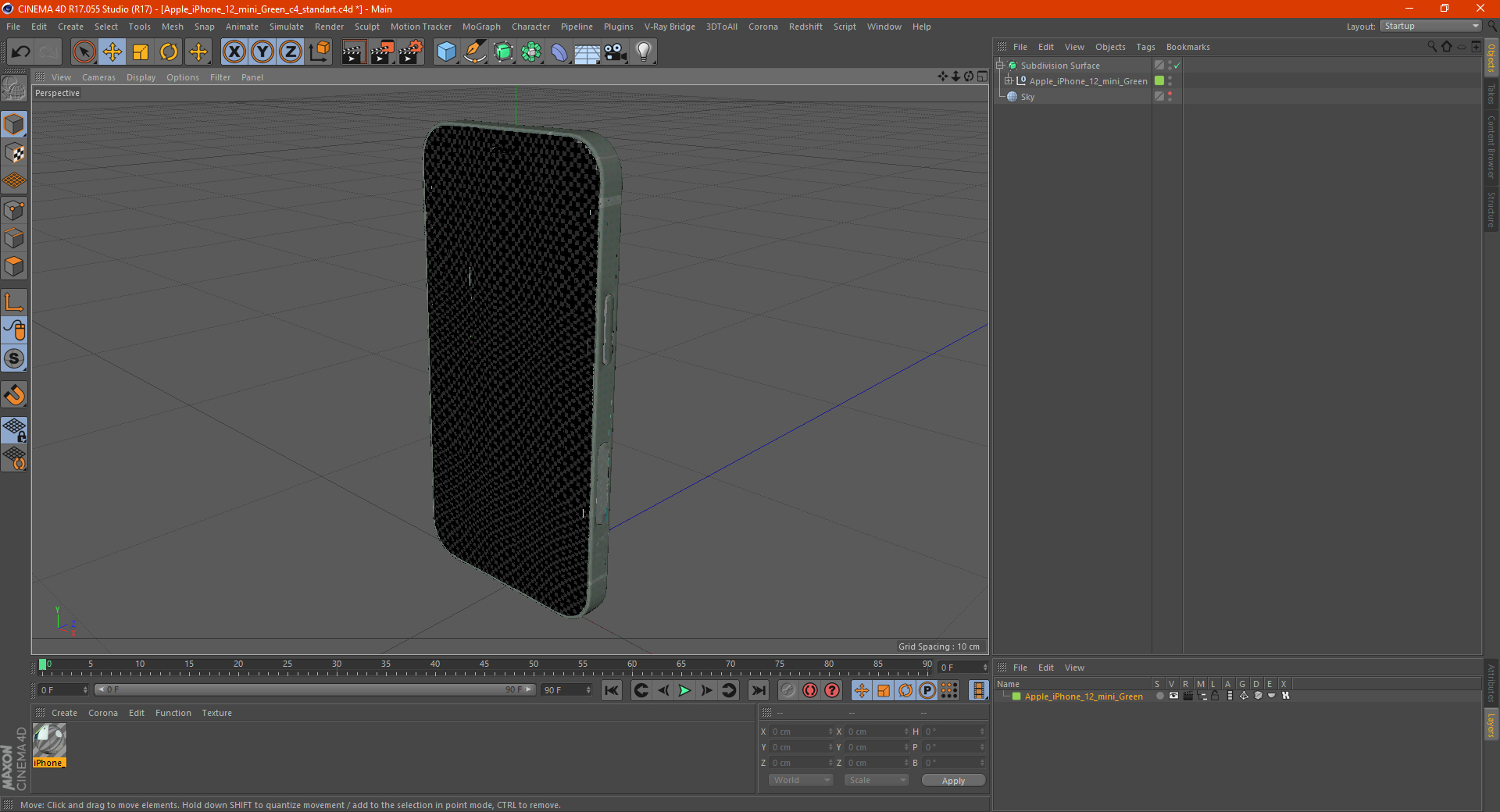
Task: Adjust X position field stepper
Action: 830,732
